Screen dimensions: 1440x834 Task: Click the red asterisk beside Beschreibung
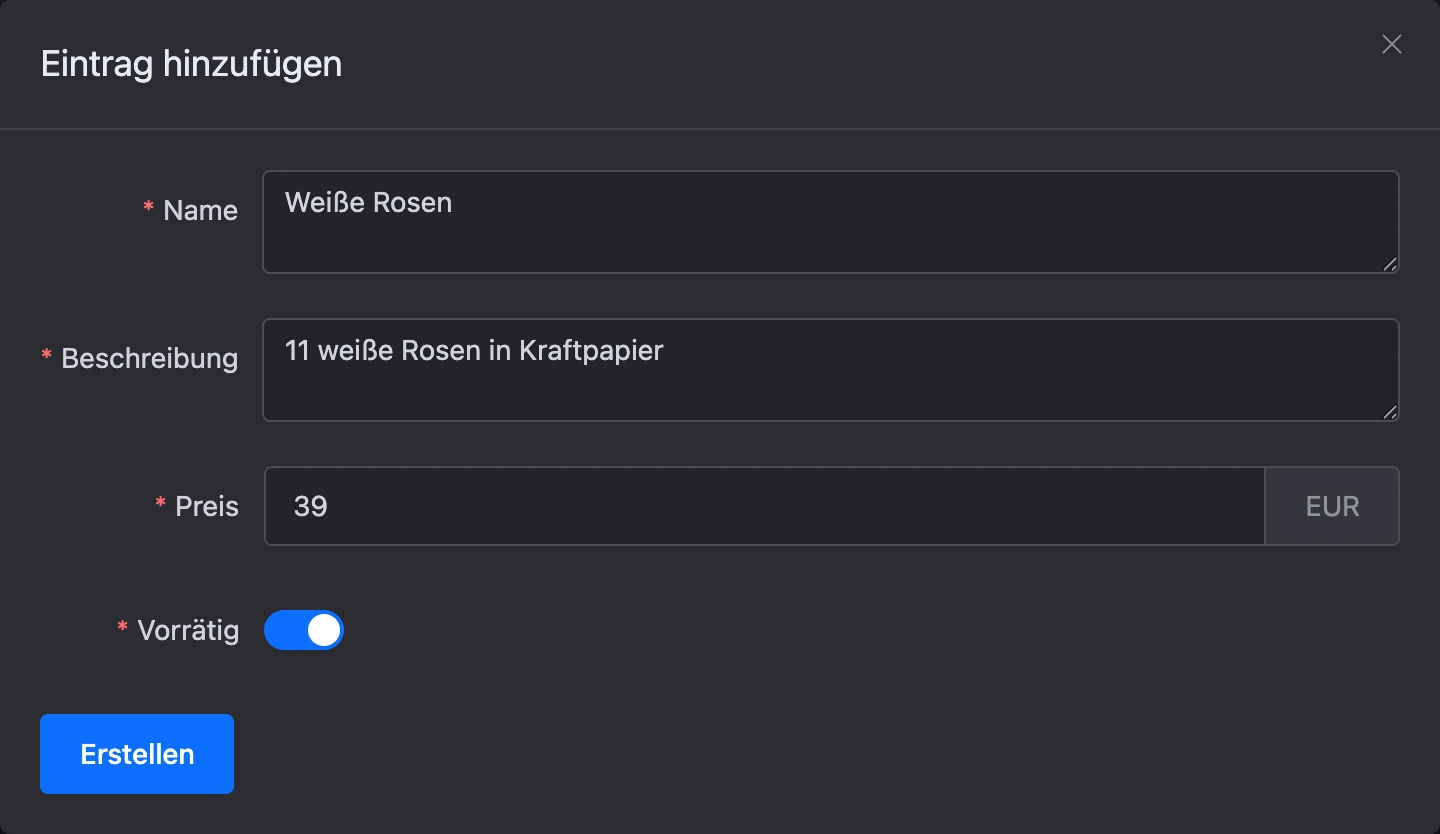[x=46, y=356]
